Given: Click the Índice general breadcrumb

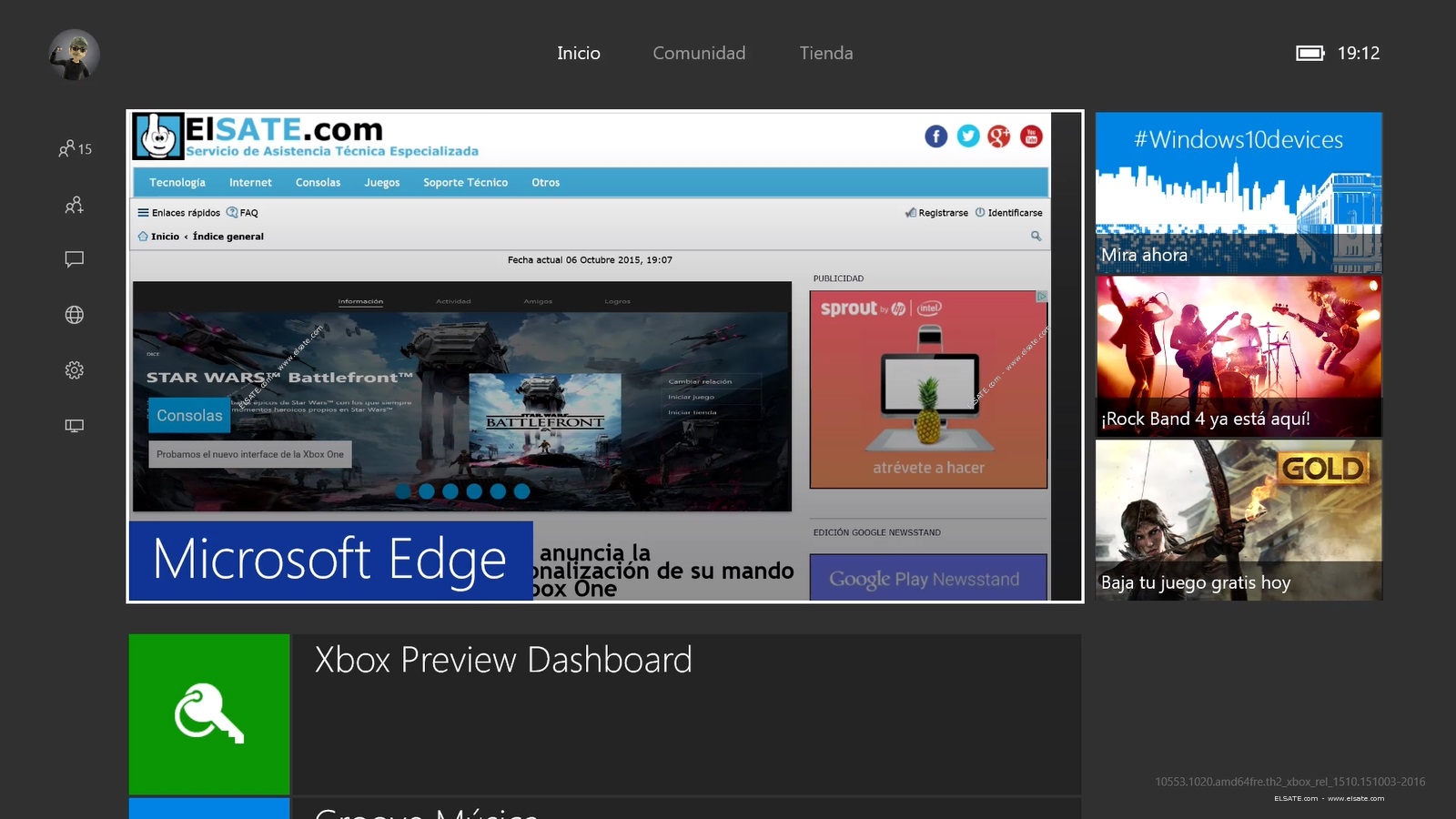Looking at the screenshot, I should pyautogui.click(x=228, y=237).
